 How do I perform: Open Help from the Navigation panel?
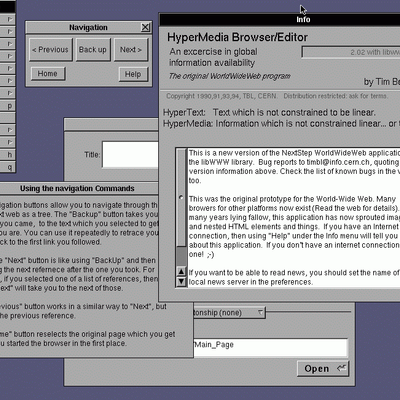[x=133, y=74]
